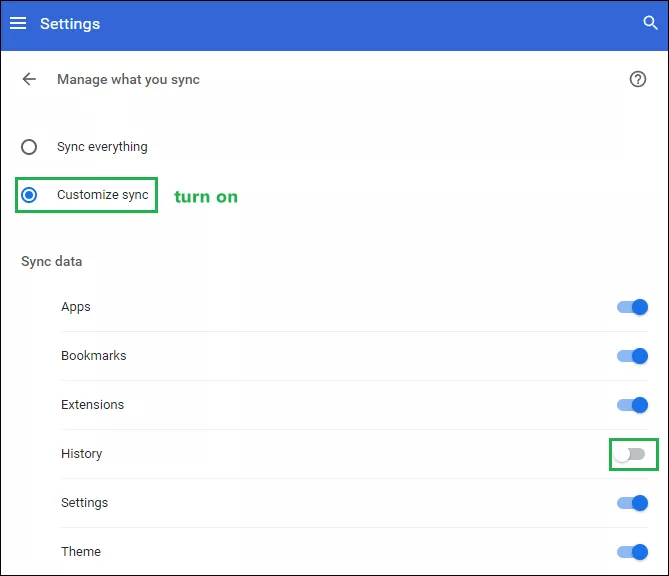Click the Apps row label

point(76,307)
